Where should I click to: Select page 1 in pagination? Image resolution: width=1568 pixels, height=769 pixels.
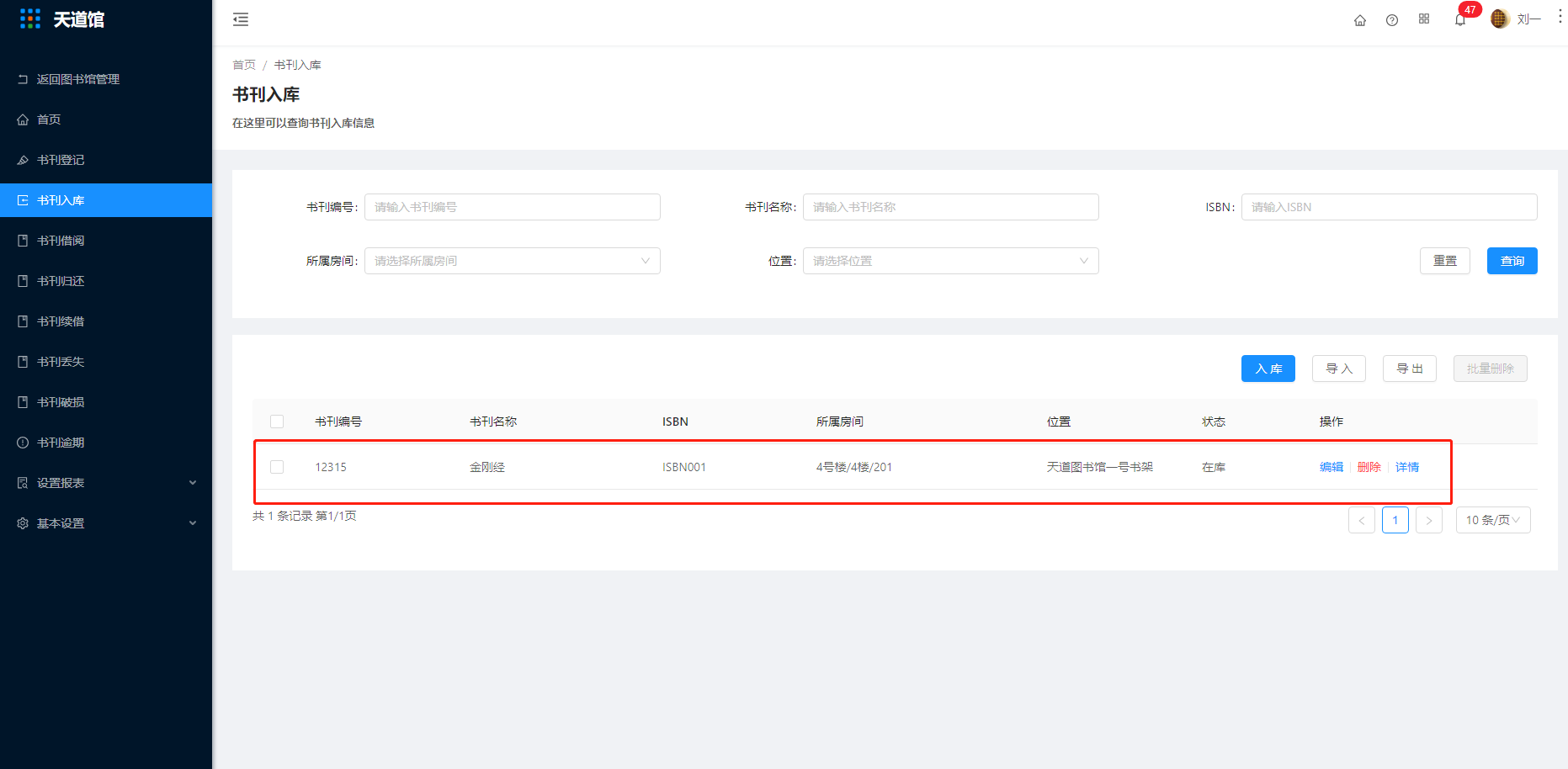pyautogui.click(x=1395, y=520)
